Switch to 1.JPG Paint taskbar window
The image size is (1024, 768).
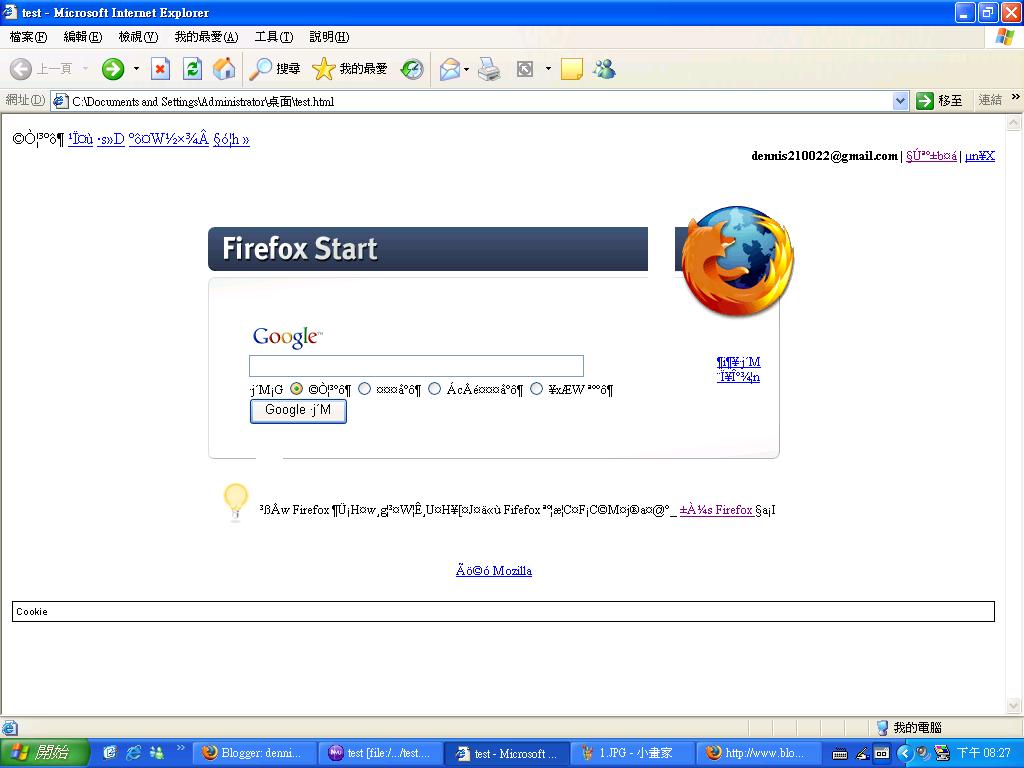tap(632, 753)
